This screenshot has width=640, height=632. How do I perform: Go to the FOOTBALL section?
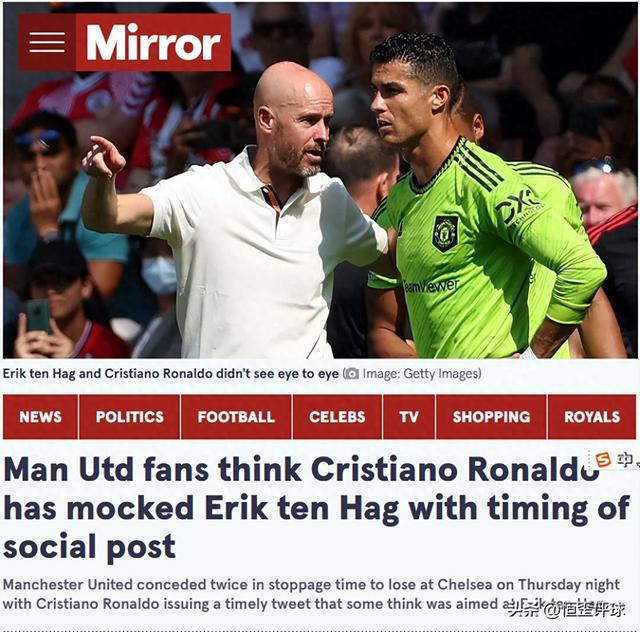[236, 417]
